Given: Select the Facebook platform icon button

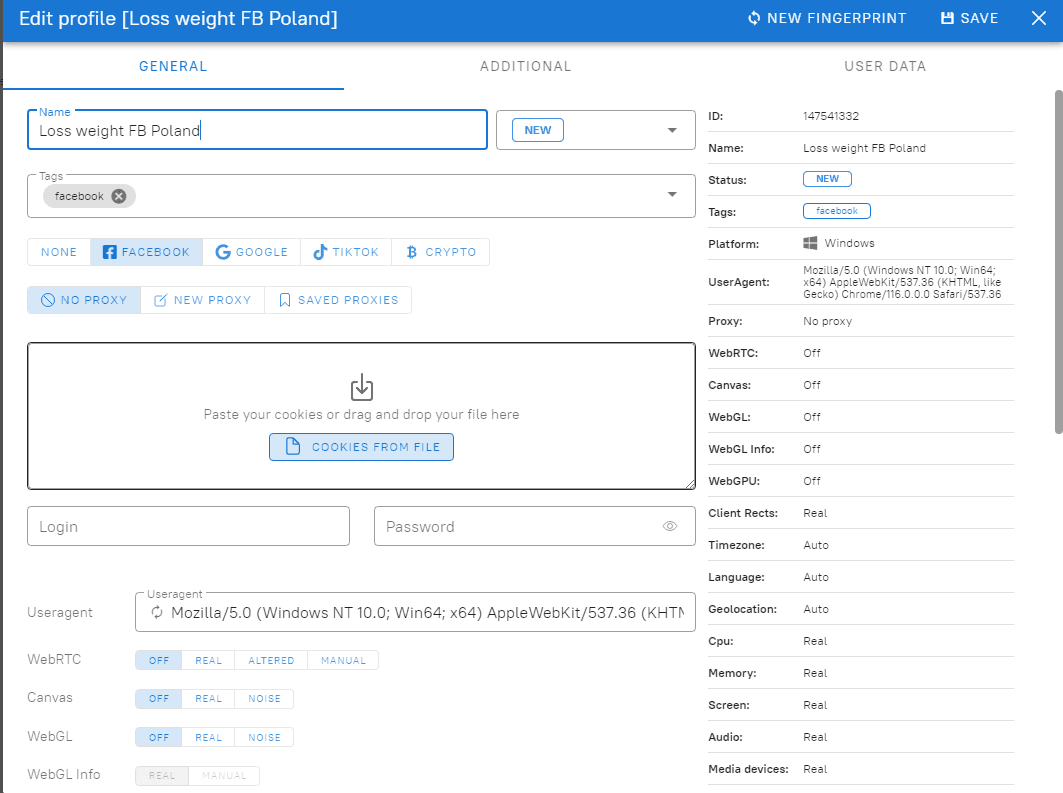Looking at the screenshot, I should click(110, 252).
